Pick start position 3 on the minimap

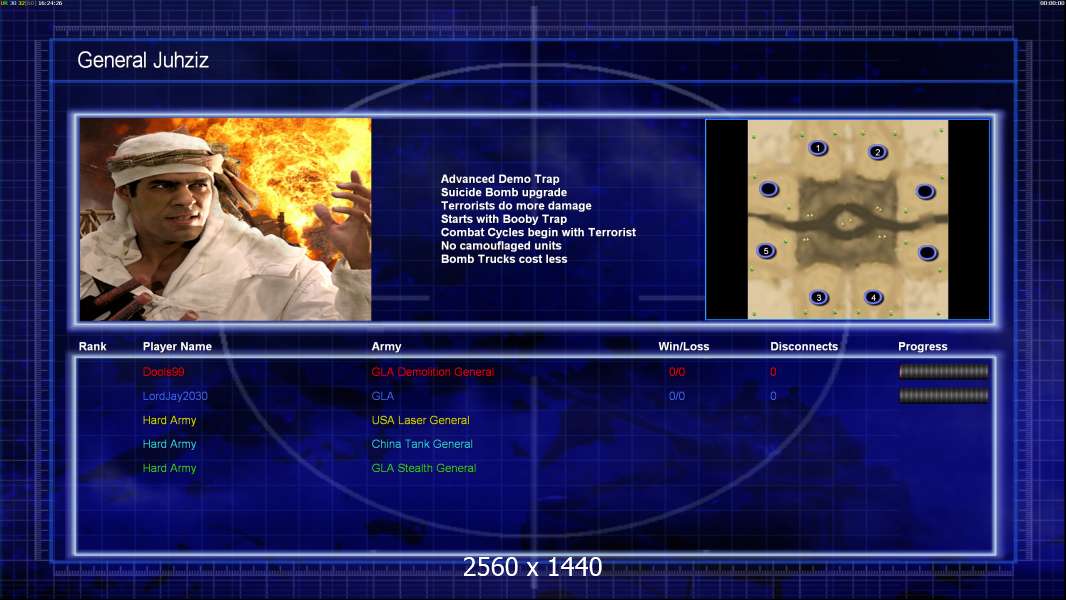819,297
